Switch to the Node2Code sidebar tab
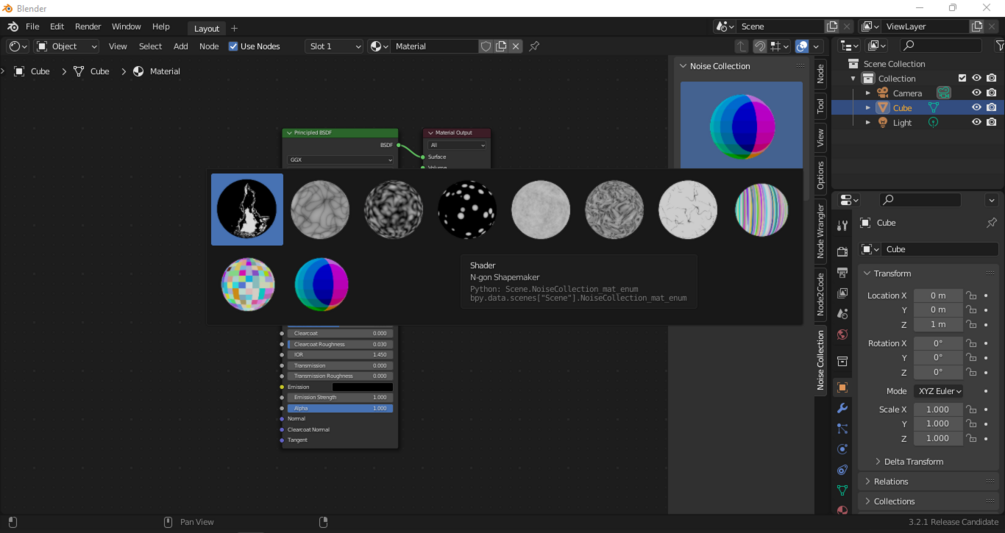Image resolution: width=1005 pixels, height=533 pixels. [x=820, y=294]
